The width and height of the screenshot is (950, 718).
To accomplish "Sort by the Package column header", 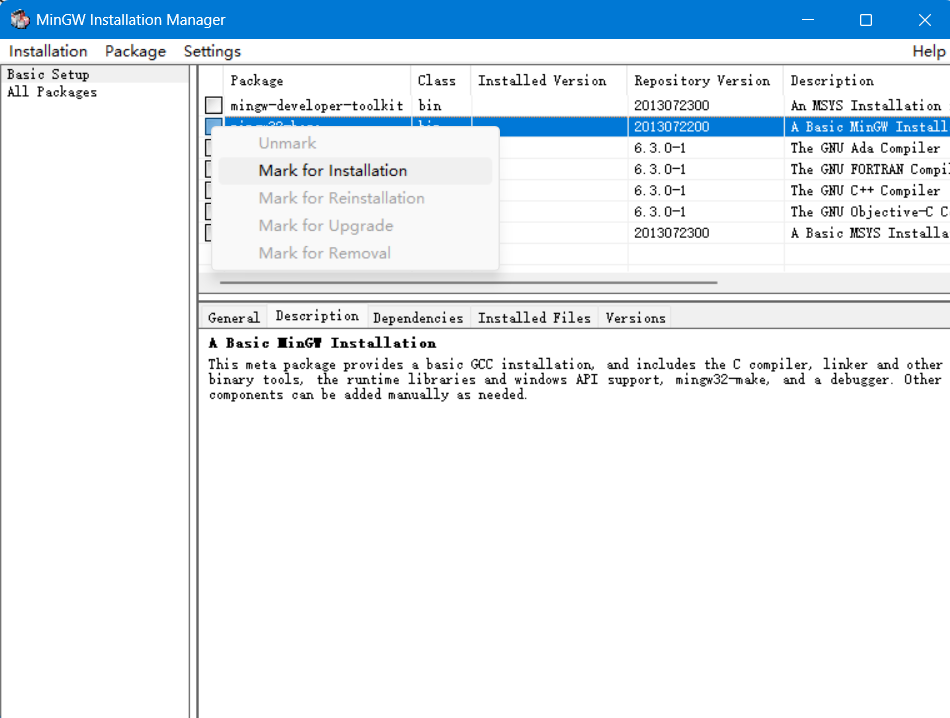I will (x=317, y=81).
